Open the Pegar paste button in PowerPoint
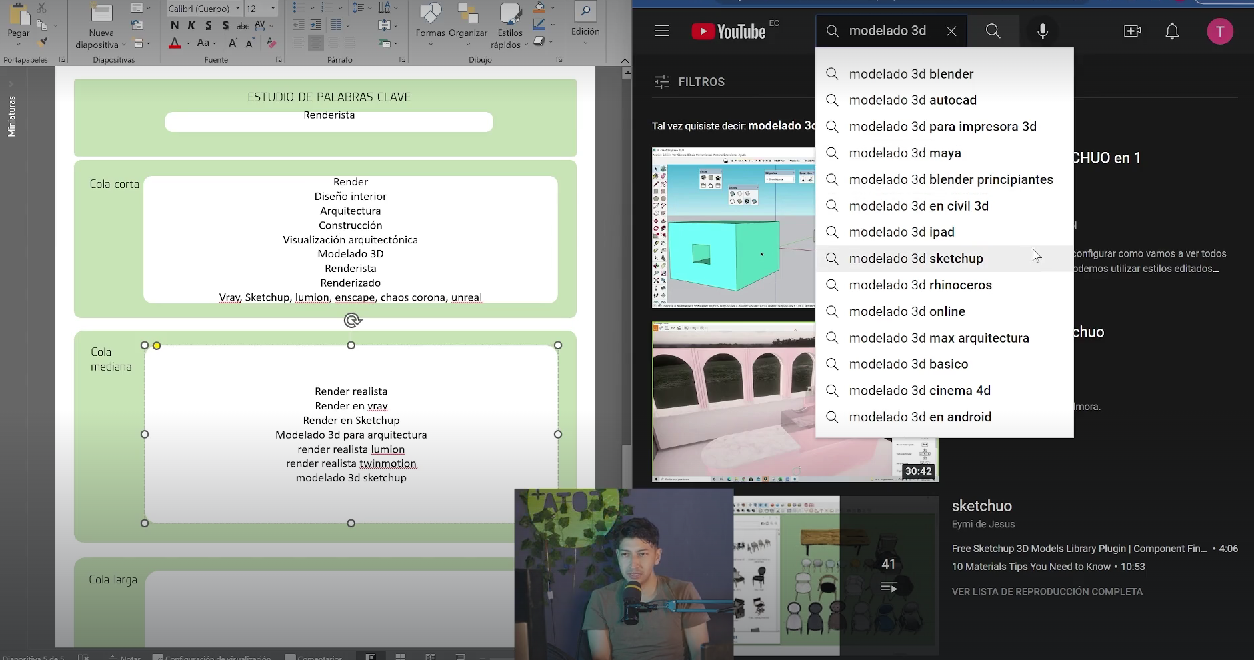Screen dimensions: 1254x660 pos(18,22)
